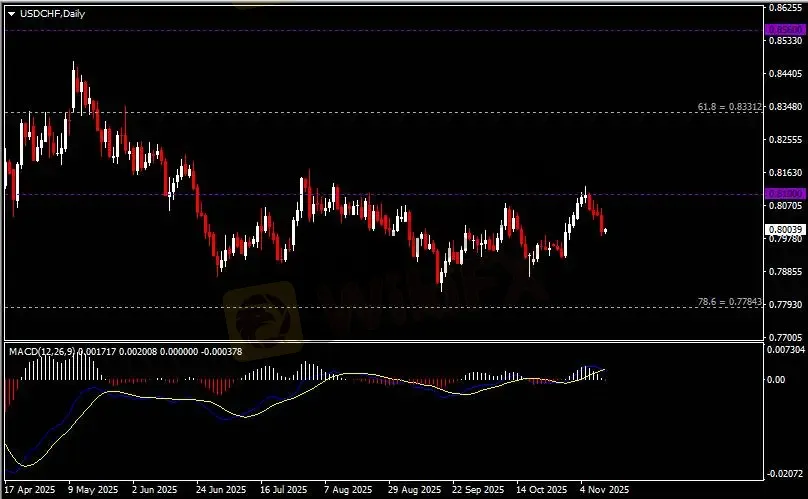The height and width of the screenshot is (499, 808).
Task: Select the 61.8 = 0.83312 Fibonacci label
Action: [x=729, y=107]
